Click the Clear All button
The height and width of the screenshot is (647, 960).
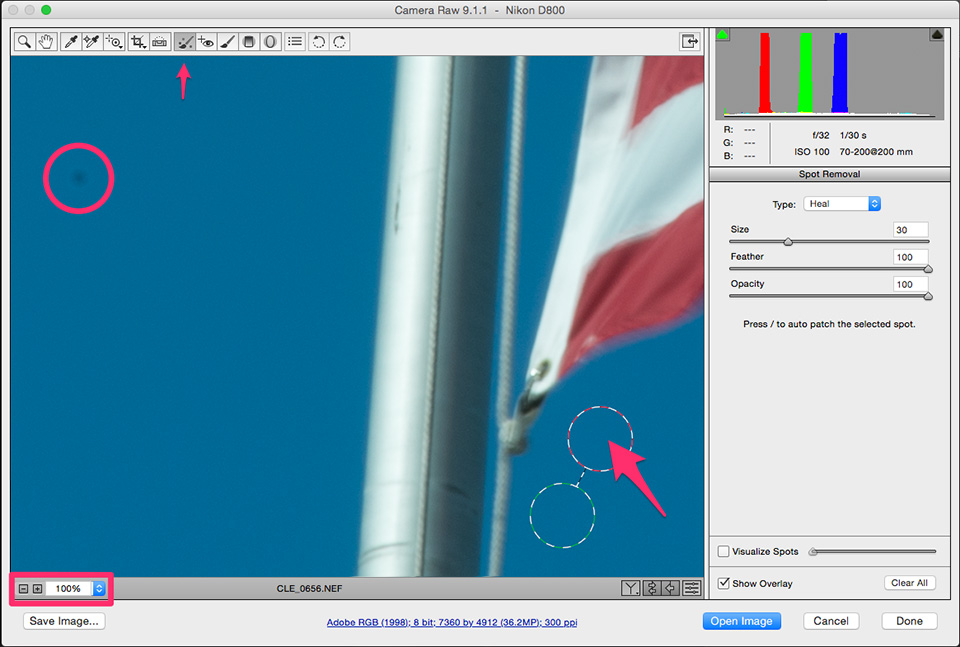click(x=909, y=583)
